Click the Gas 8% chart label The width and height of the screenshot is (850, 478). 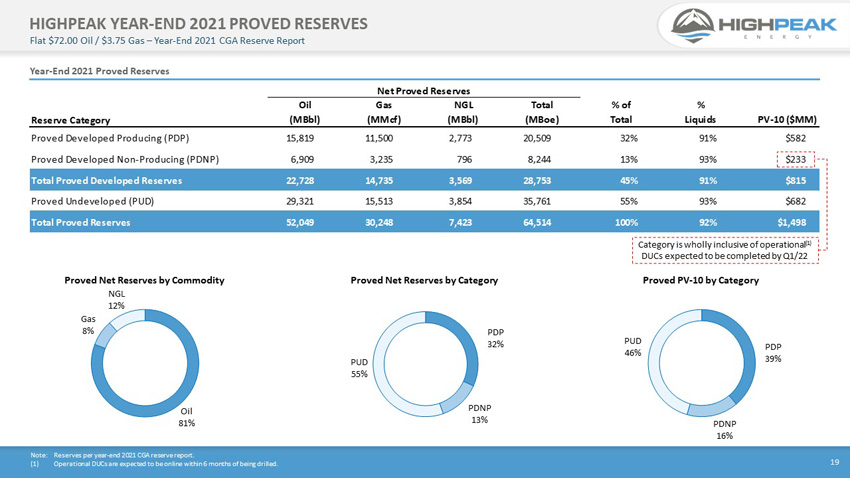(x=88, y=325)
